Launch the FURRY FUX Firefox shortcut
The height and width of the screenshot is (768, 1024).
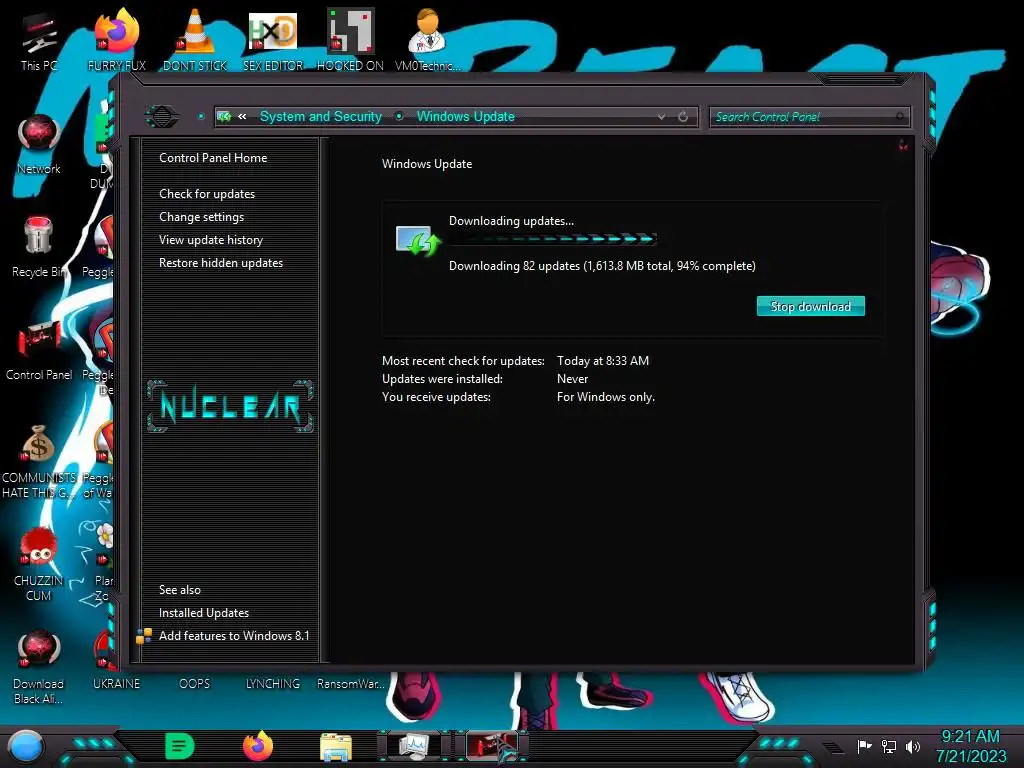pyautogui.click(x=117, y=40)
